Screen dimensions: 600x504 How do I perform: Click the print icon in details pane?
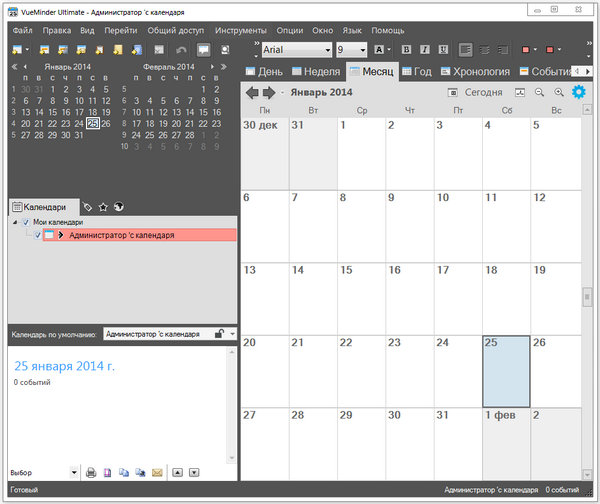coord(91,472)
